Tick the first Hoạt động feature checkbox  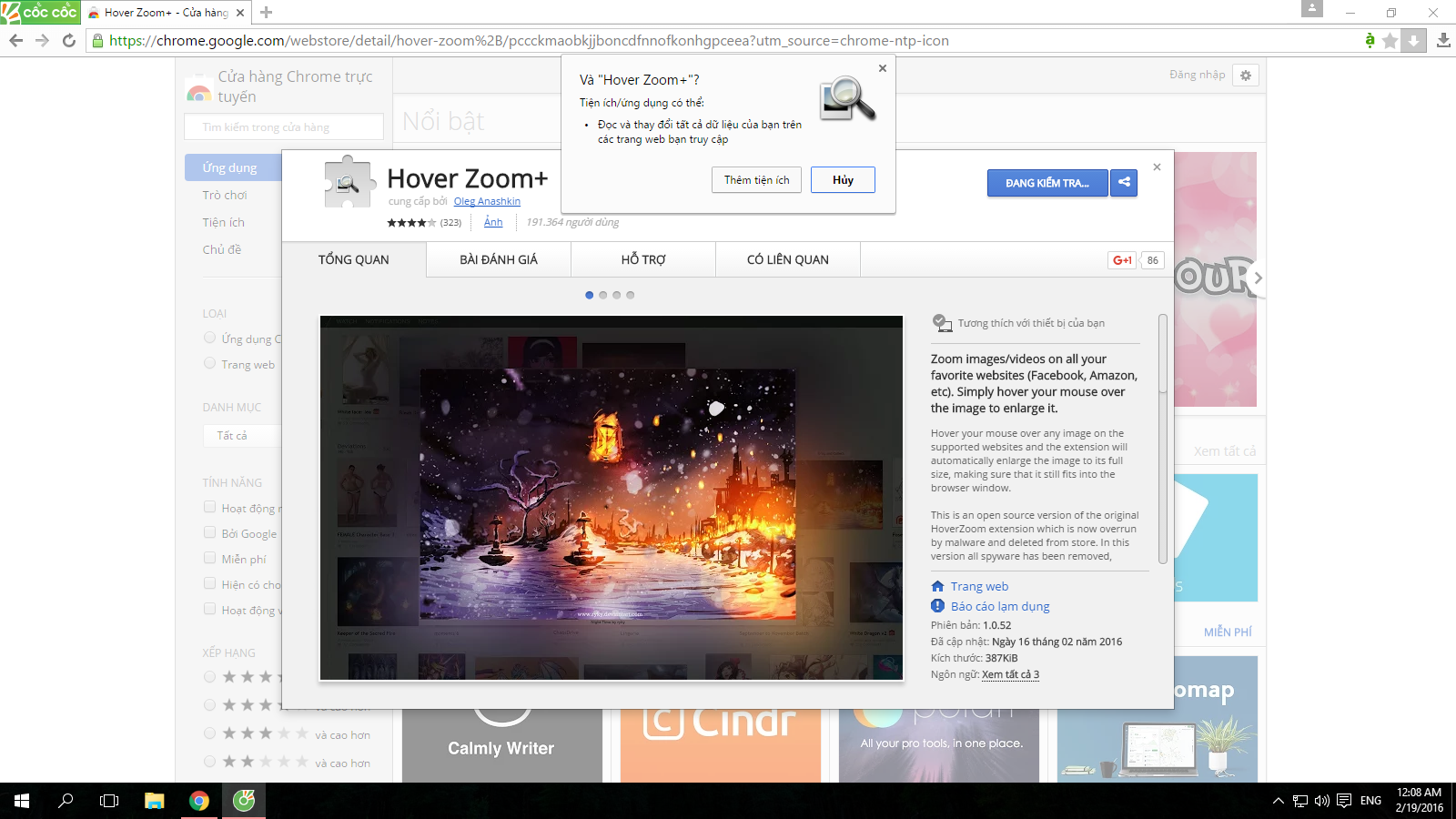pyautogui.click(x=210, y=507)
